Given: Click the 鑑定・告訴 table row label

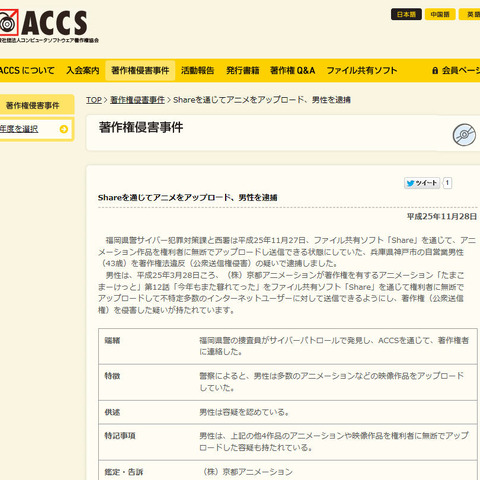Looking at the screenshot, I should click(124, 472).
